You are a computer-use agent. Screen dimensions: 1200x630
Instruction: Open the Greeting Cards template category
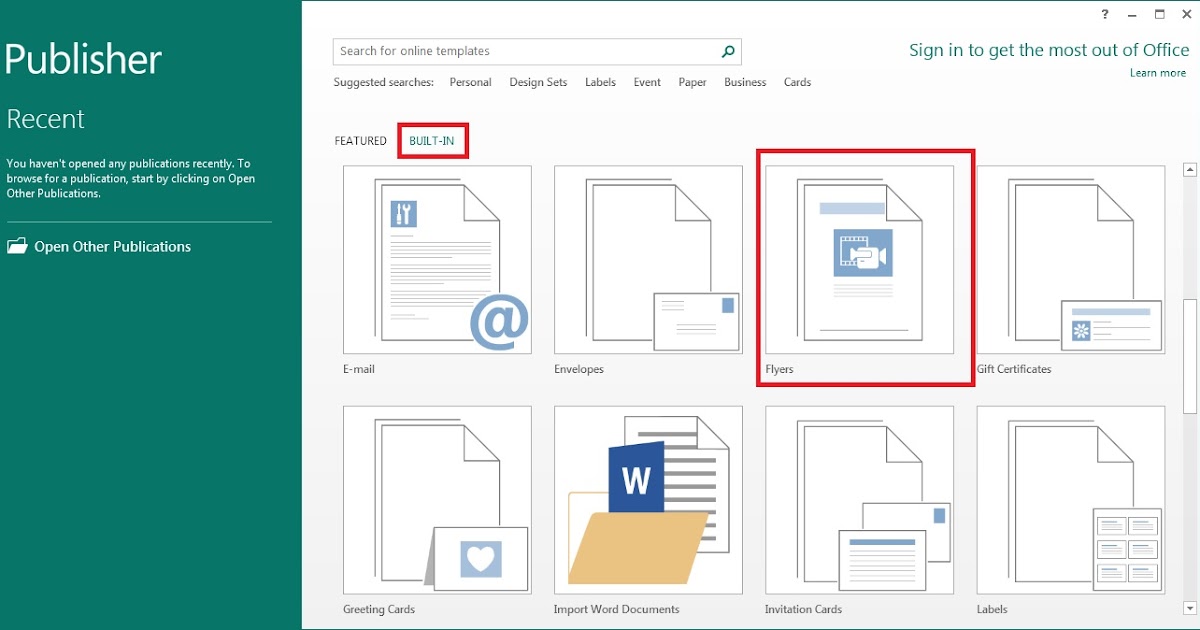pyautogui.click(x=437, y=500)
